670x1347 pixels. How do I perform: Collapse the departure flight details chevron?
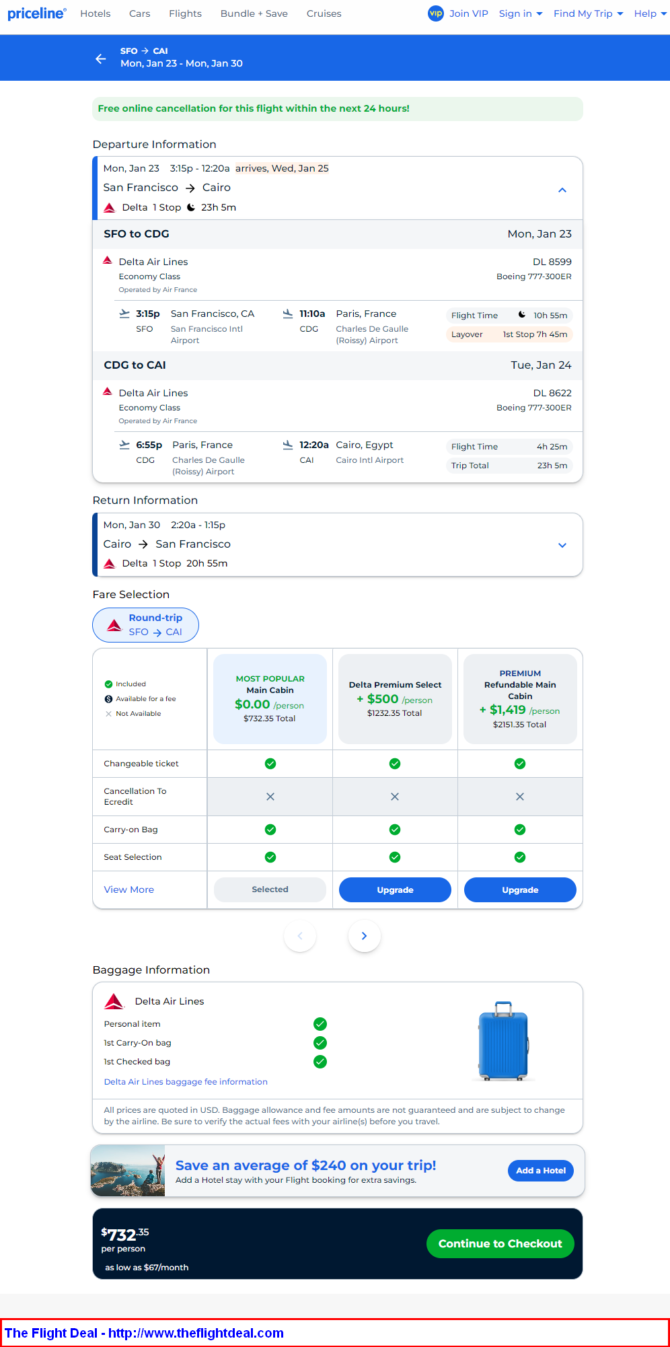(562, 190)
